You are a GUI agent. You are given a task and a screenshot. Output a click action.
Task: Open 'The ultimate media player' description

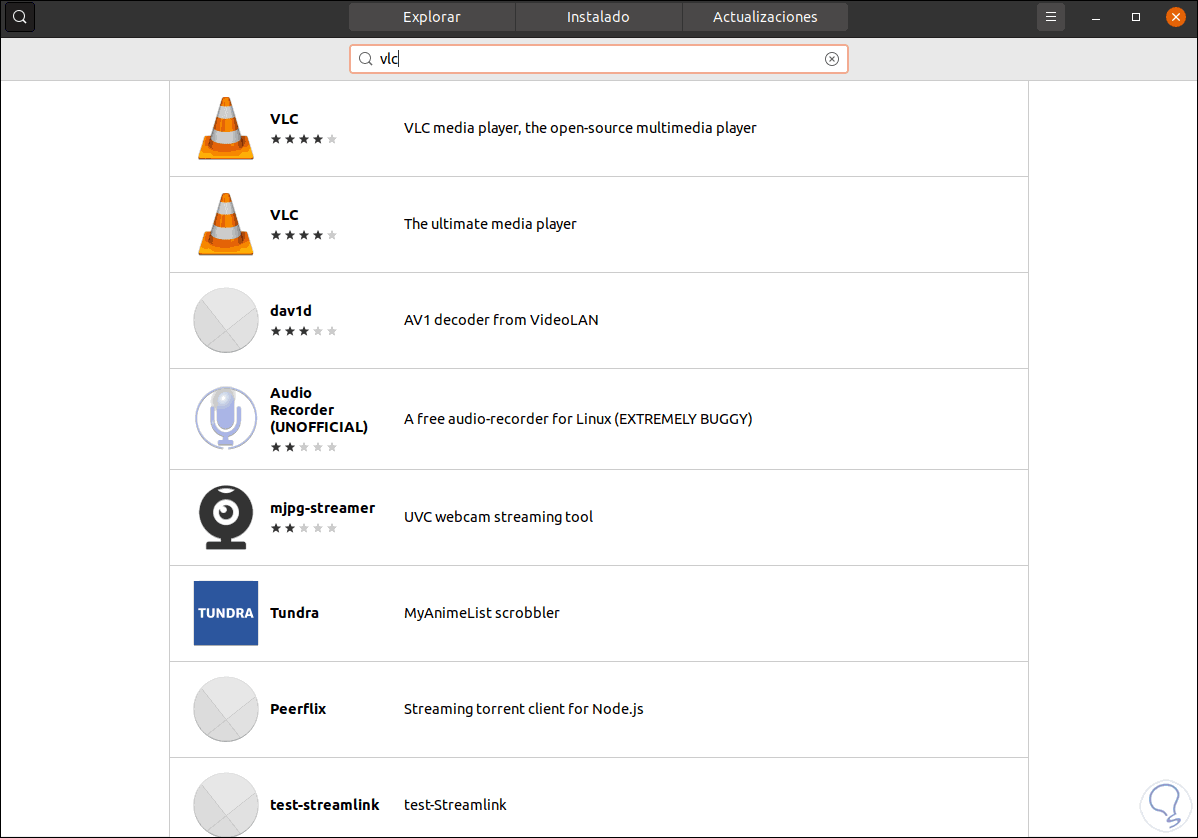pyautogui.click(x=490, y=224)
